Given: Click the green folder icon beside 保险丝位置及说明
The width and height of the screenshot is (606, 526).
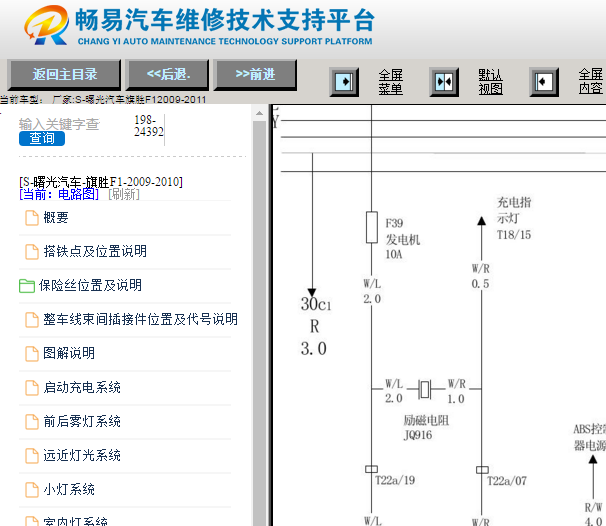Looking at the screenshot, I should 27,286.
